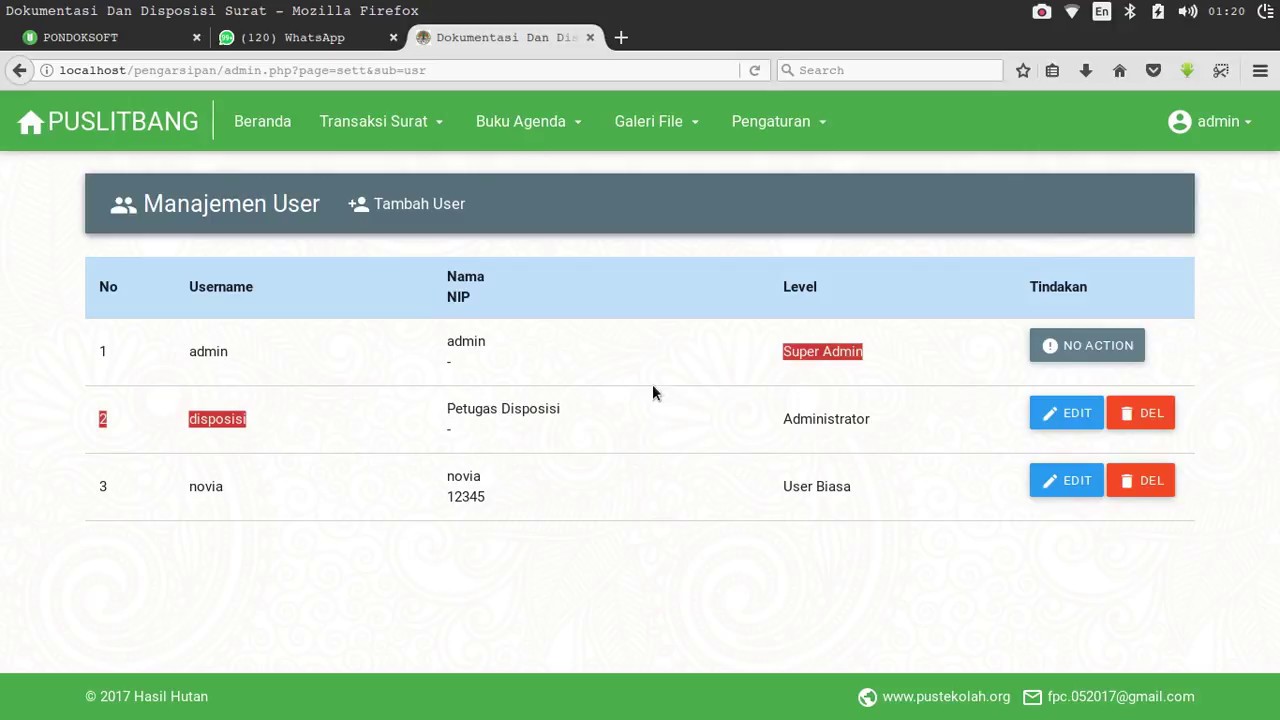Open the Pocket icon in toolbar
Screen dimensions: 1280x720
[1153, 70]
